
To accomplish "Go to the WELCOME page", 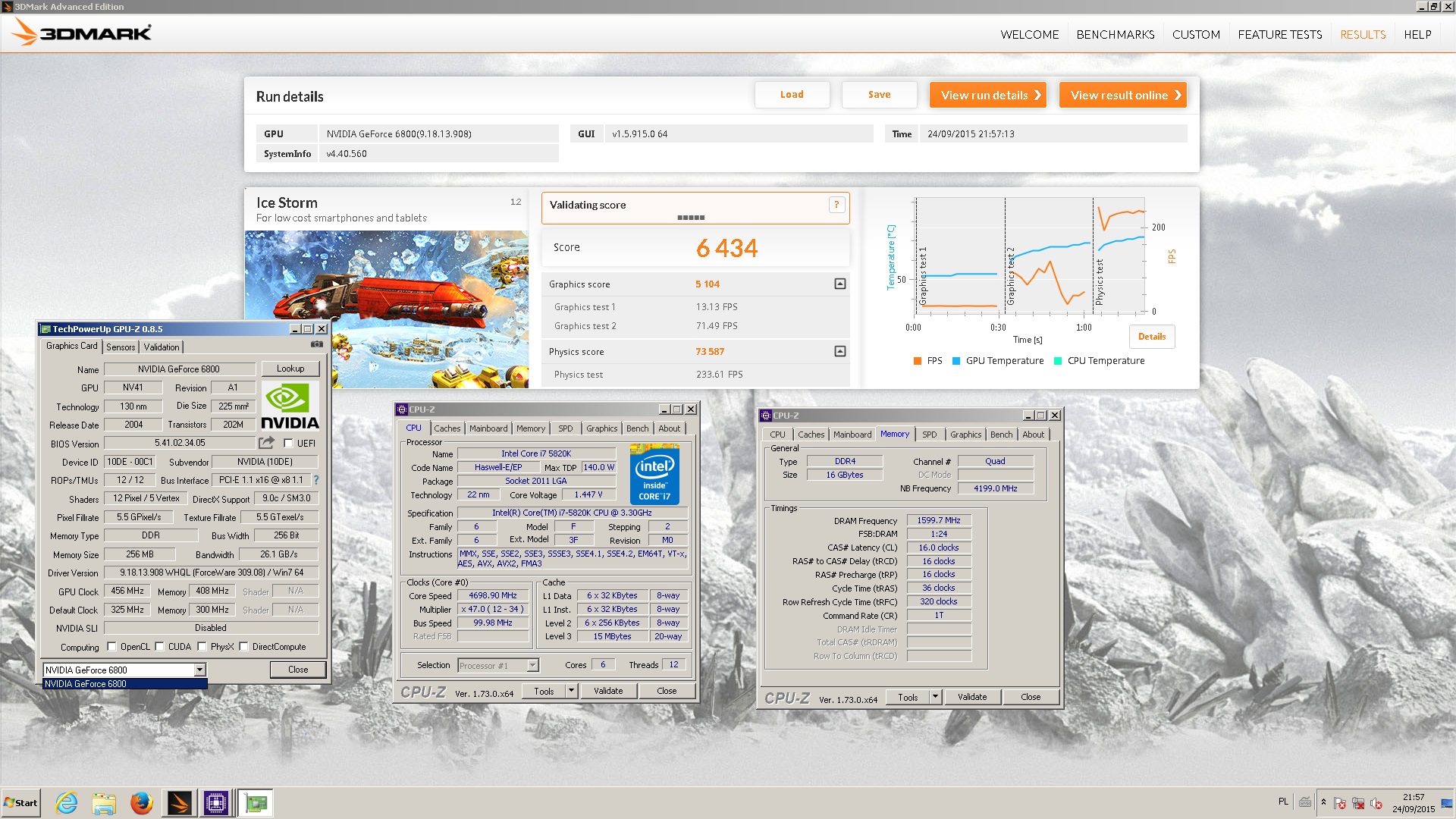I will point(1029,35).
